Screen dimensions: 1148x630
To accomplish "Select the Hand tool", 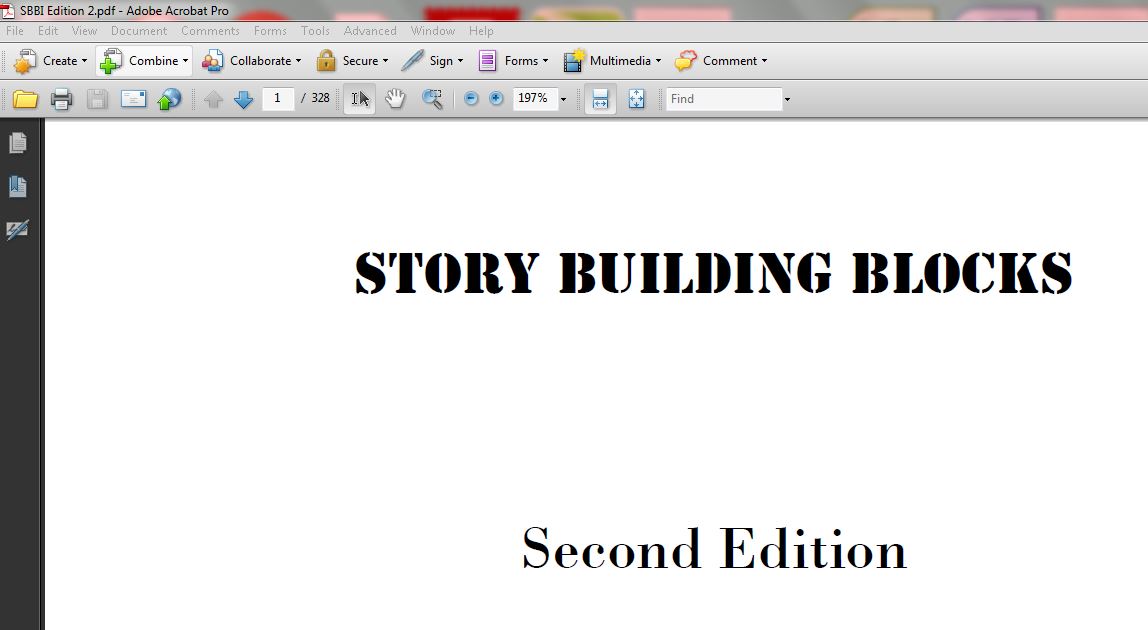I will point(394,98).
